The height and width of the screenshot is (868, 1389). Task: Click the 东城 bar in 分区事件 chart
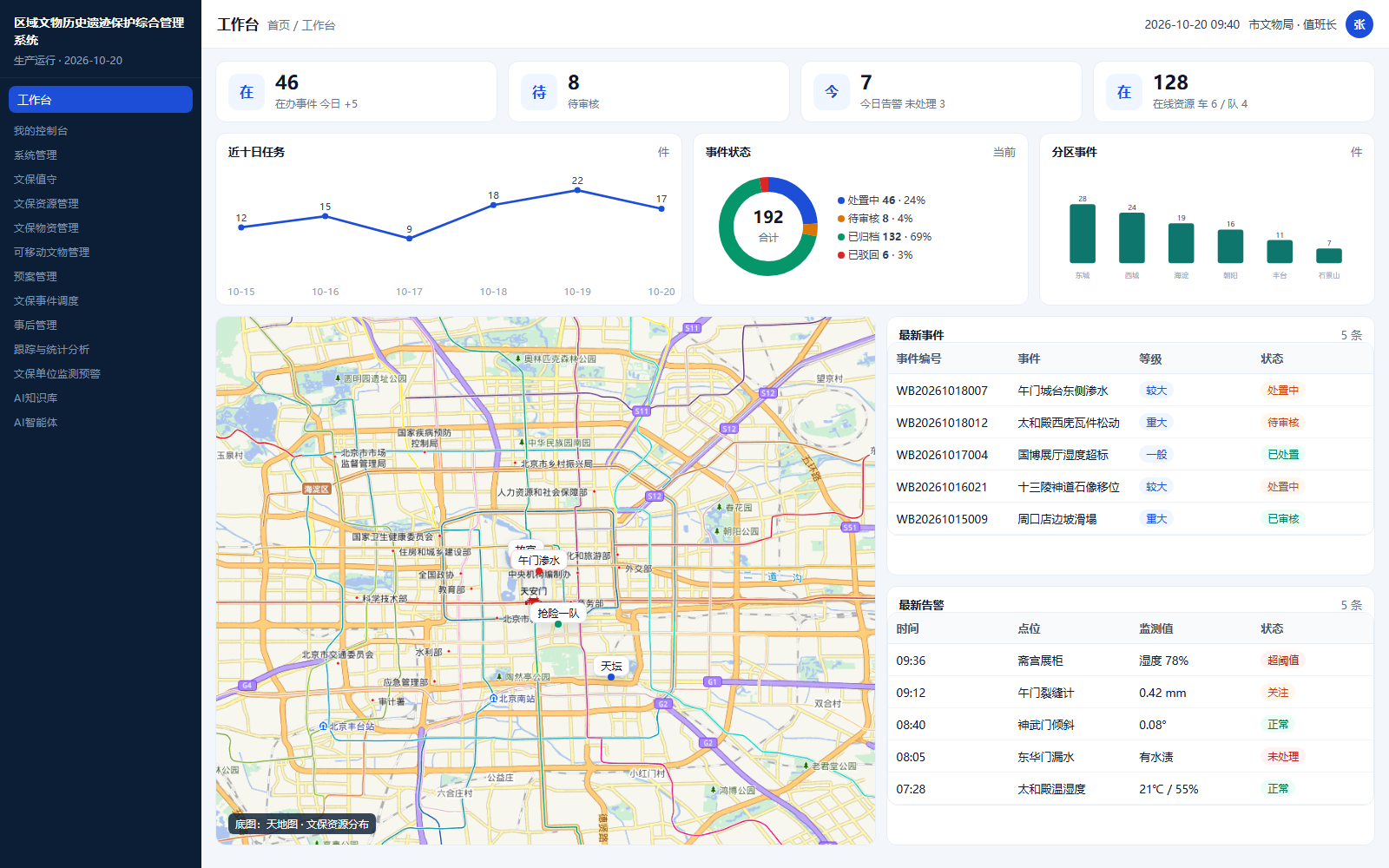(1083, 233)
